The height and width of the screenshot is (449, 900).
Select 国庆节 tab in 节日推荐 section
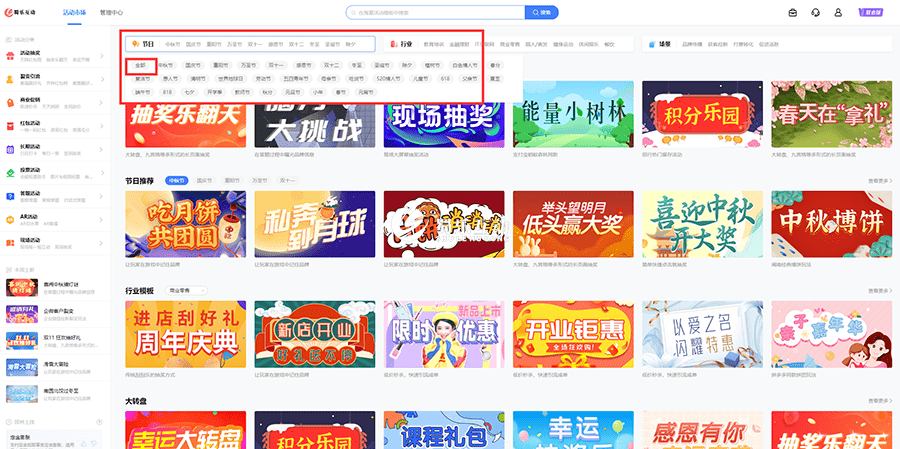coord(204,180)
